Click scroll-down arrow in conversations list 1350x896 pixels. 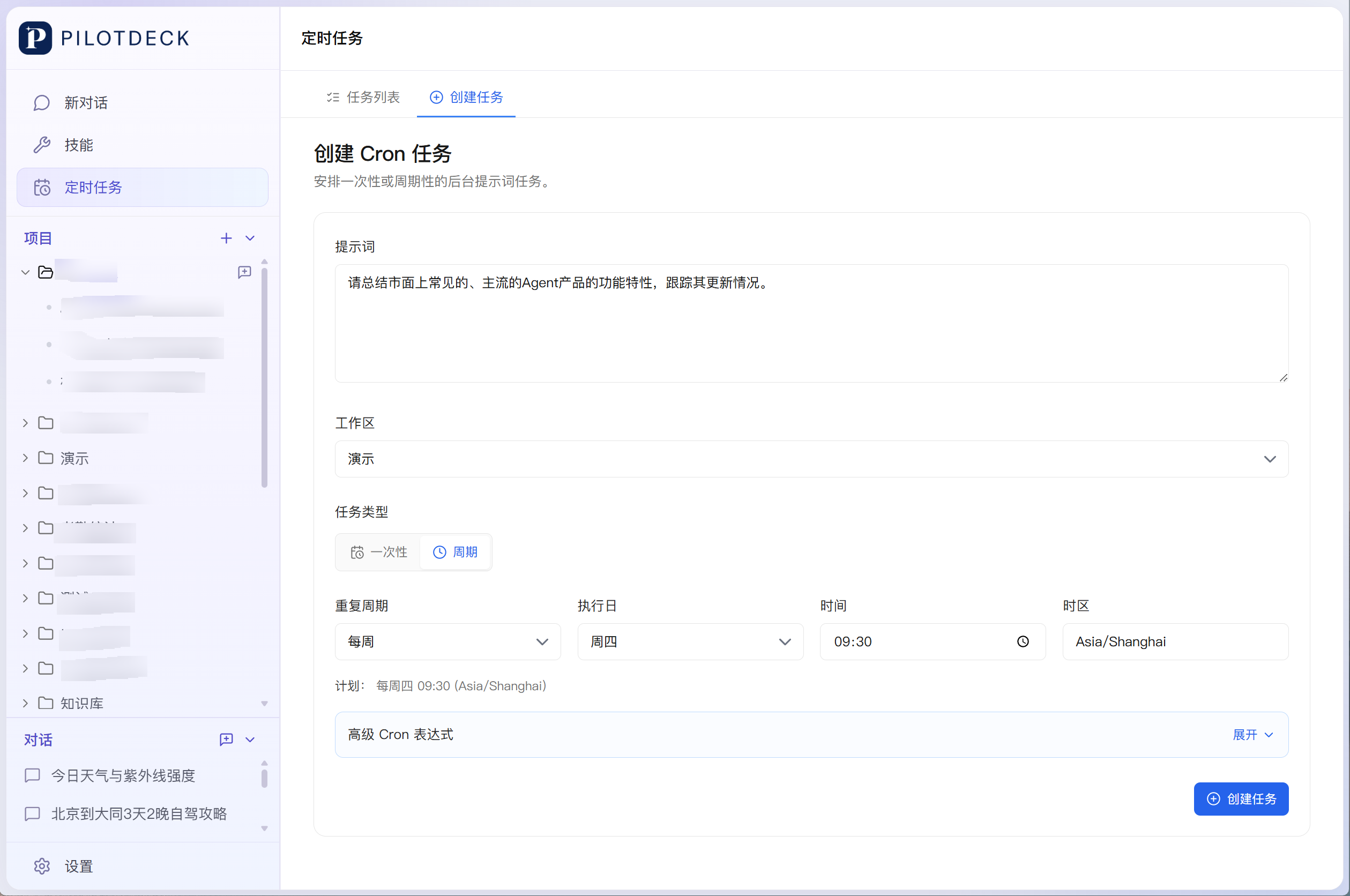[x=264, y=828]
